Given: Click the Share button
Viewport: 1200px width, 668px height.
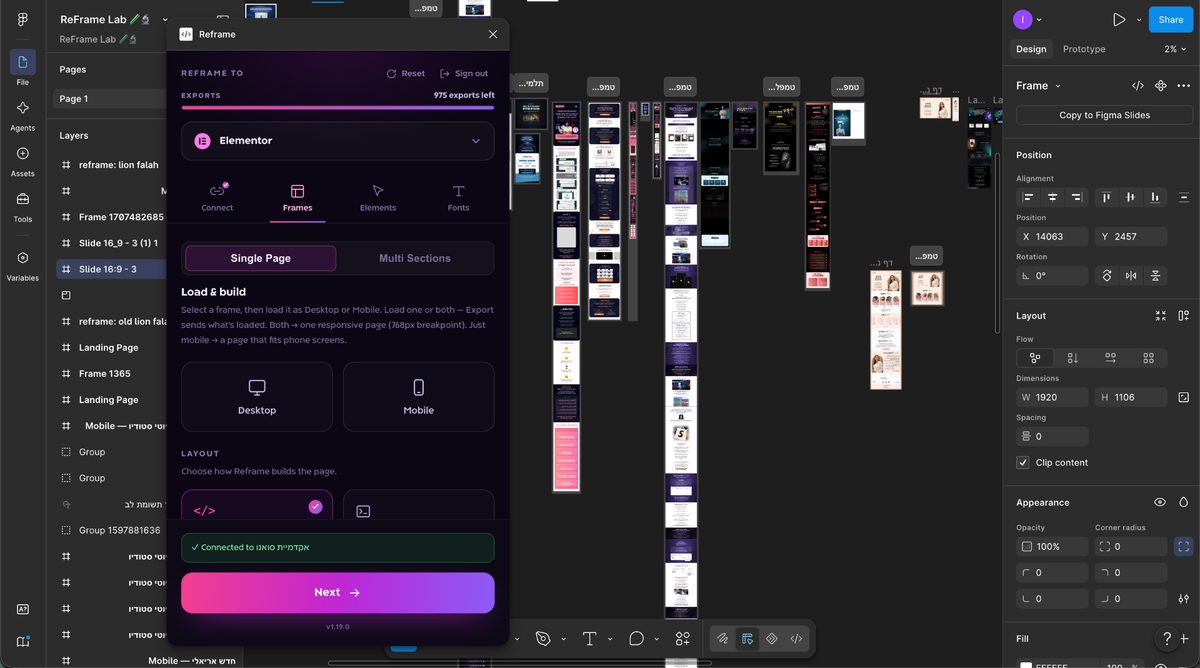Looking at the screenshot, I should click(1171, 20).
